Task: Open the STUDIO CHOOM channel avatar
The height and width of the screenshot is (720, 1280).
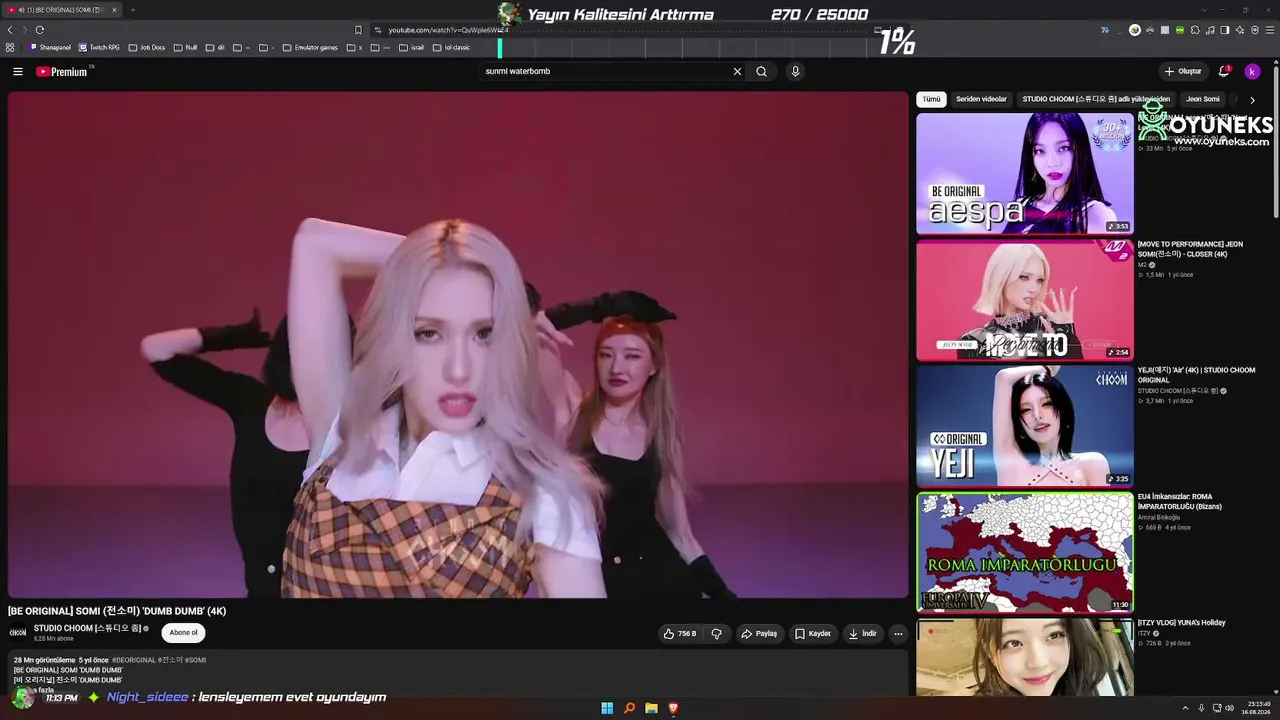Action: click(18, 632)
